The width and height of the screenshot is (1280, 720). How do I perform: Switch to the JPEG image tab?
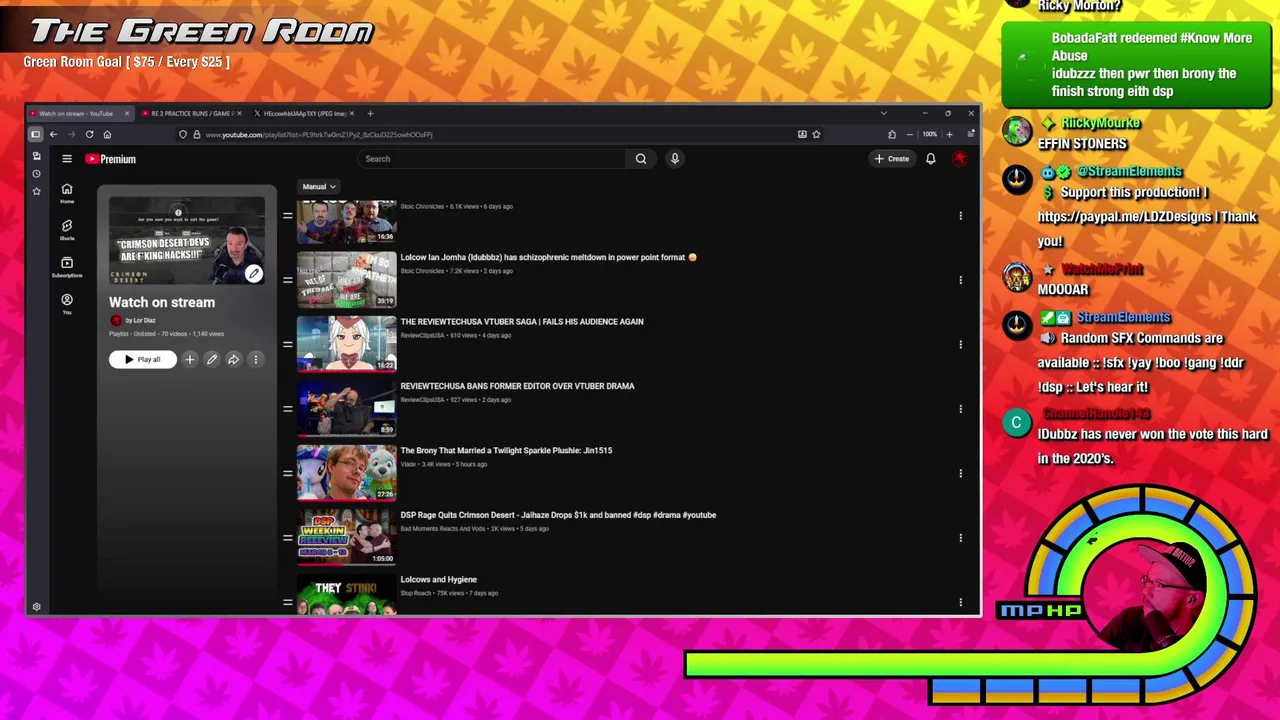pos(305,113)
